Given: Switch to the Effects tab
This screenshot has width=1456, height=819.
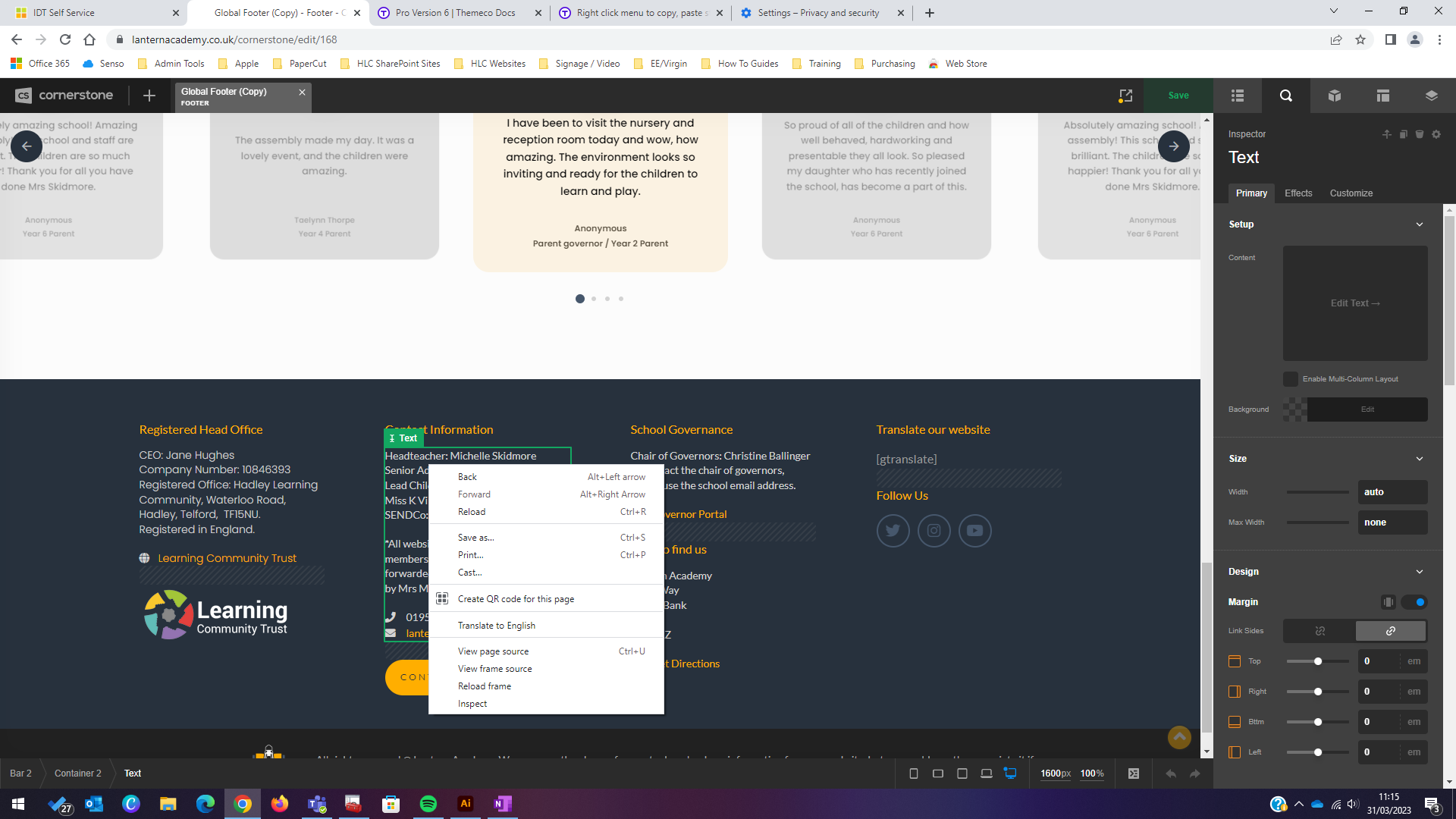Looking at the screenshot, I should click(x=1298, y=193).
